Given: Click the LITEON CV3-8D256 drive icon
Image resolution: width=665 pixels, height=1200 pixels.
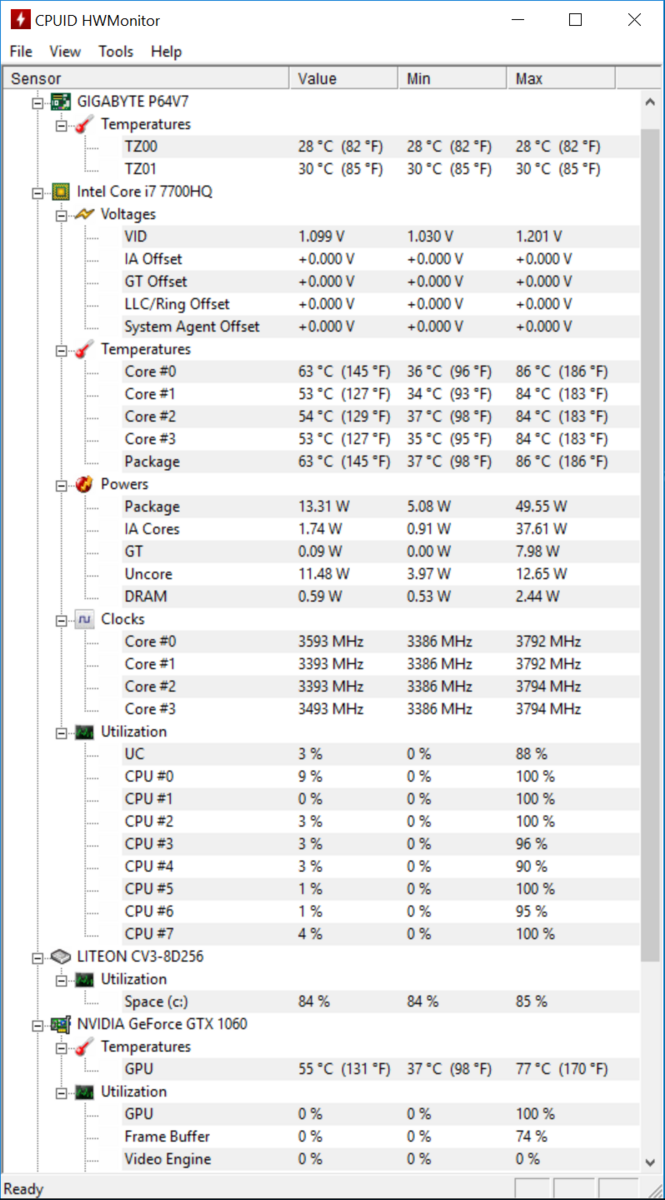Looking at the screenshot, I should [62, 956].
